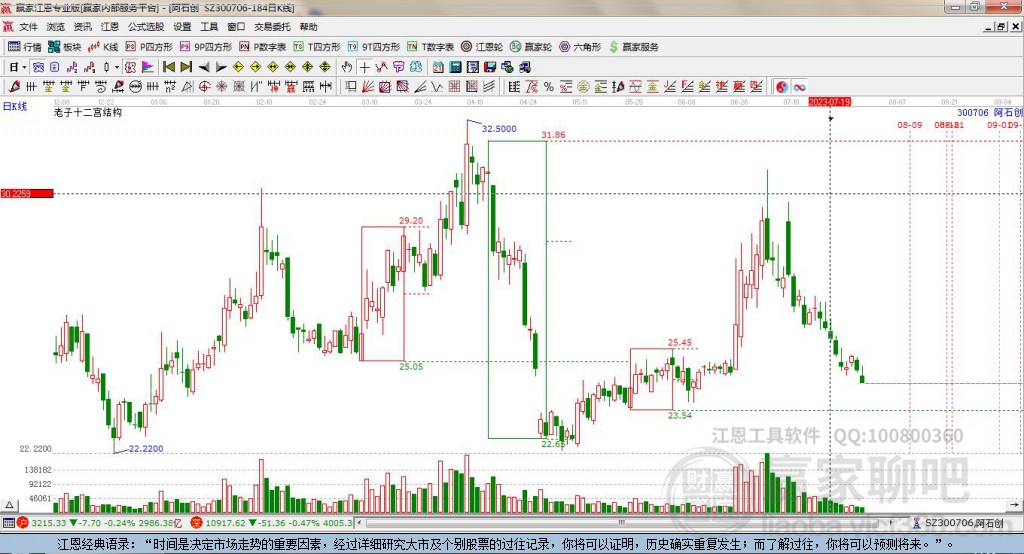
Task: Select the red pencil drawing tool
Action: pyautogui.click(x=14, y=87)
